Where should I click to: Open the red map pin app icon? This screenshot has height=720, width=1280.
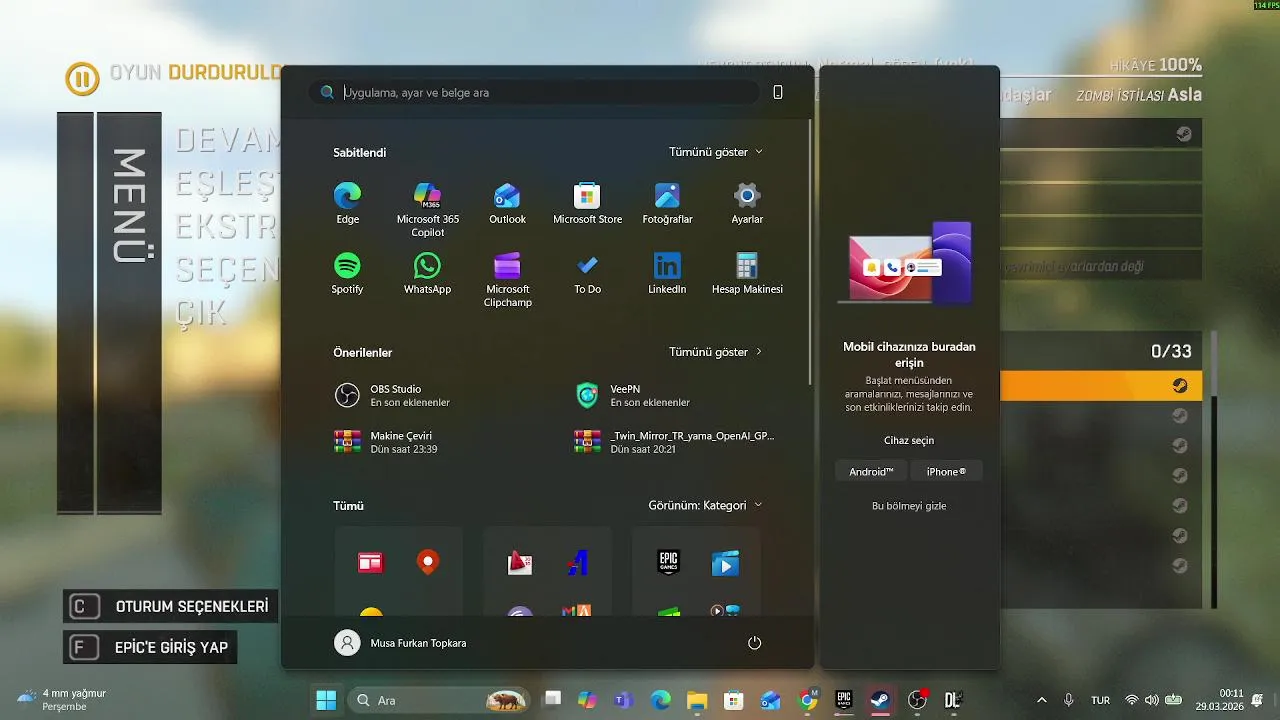pos(428,562)
